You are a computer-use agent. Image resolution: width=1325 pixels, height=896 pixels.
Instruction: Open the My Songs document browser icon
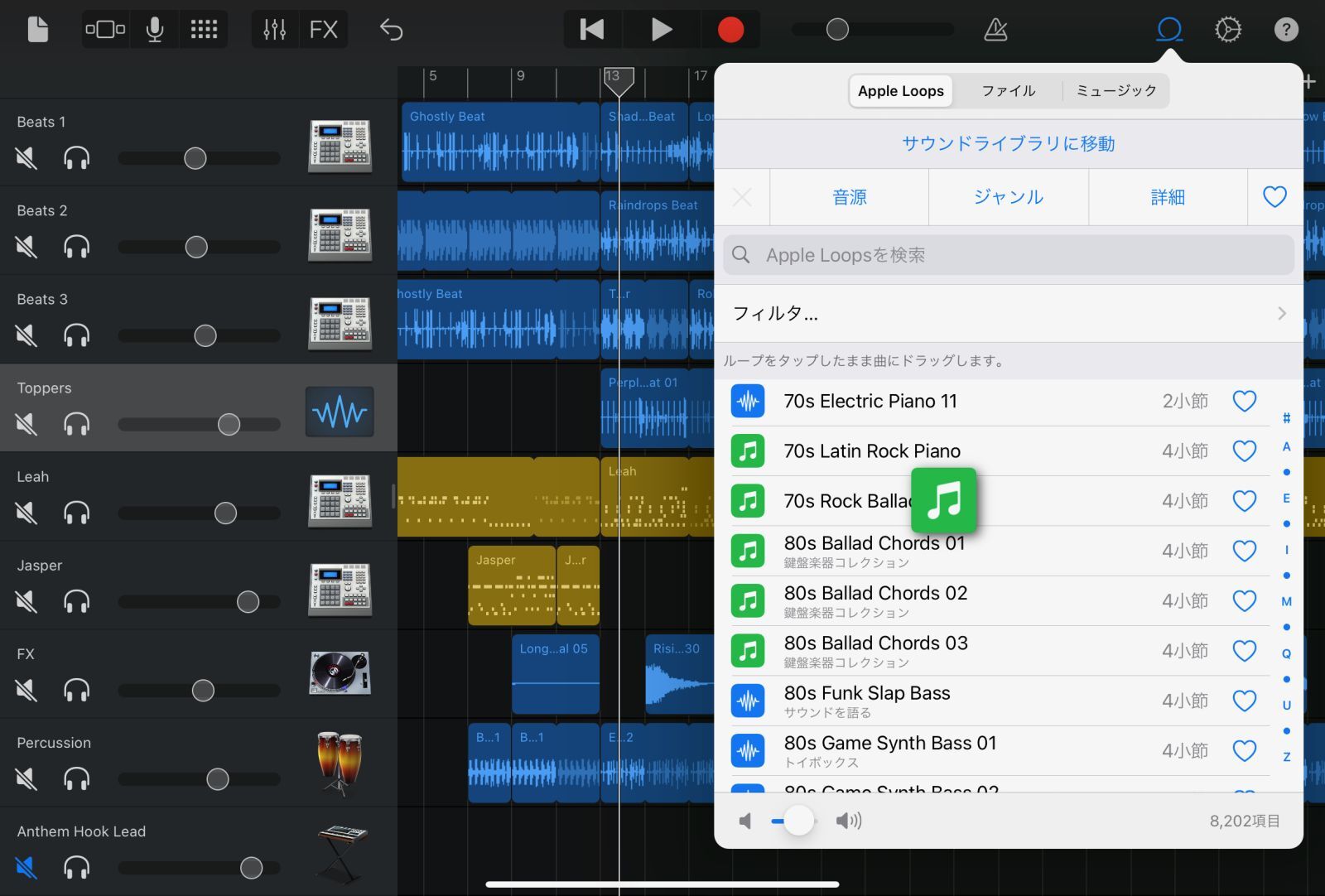point(38,30)
